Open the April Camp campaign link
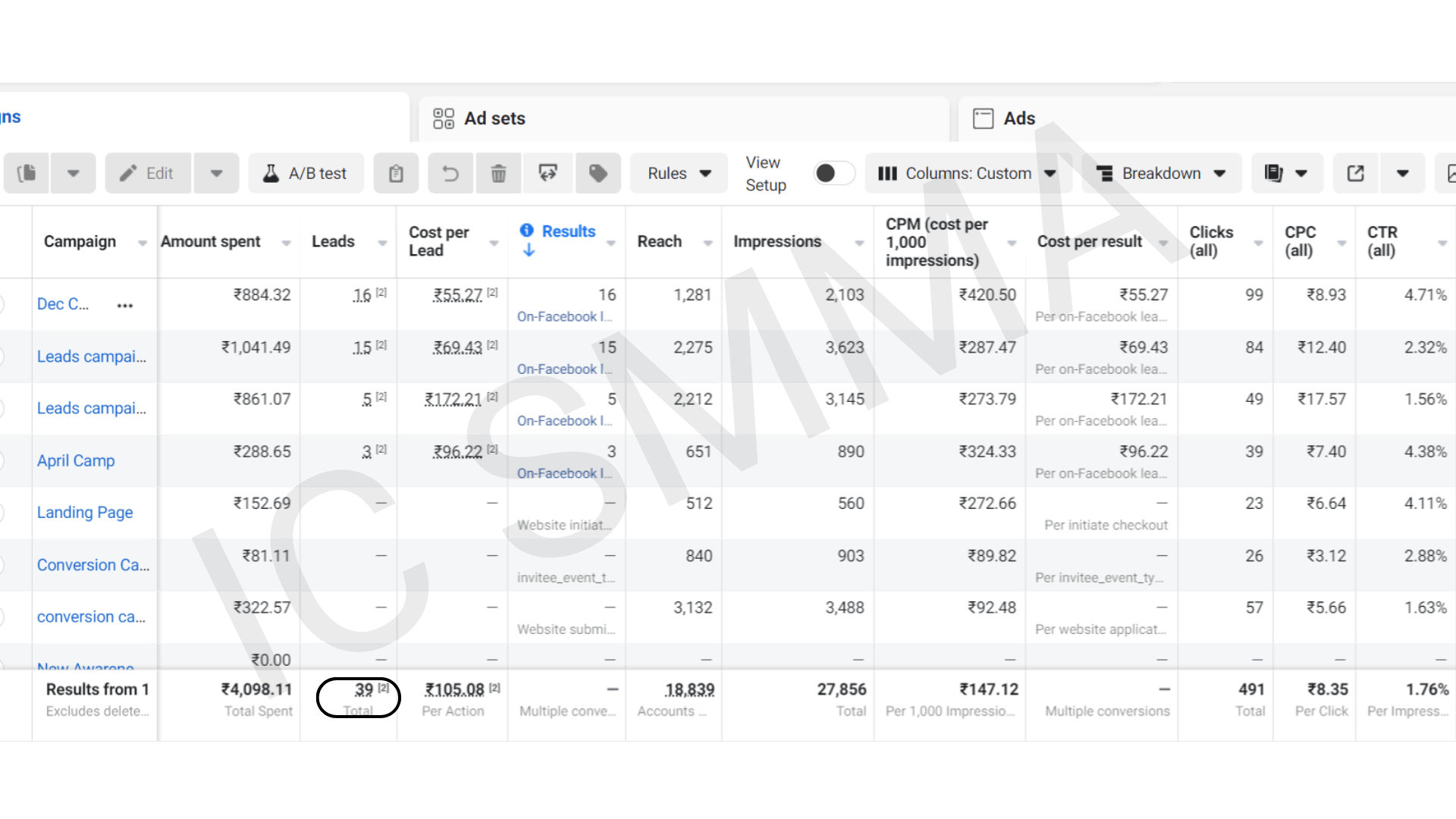1456x819 pixels. [x=76, y=461]
